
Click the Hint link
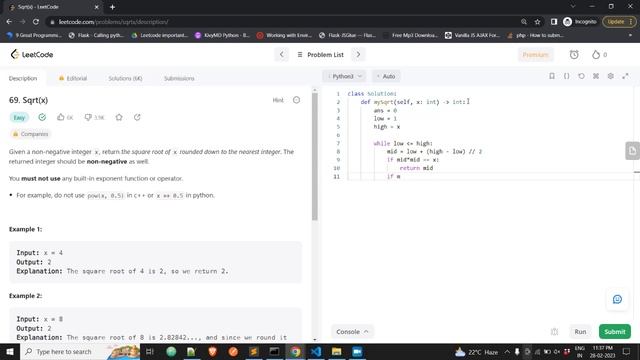click(x=278, y=100)
